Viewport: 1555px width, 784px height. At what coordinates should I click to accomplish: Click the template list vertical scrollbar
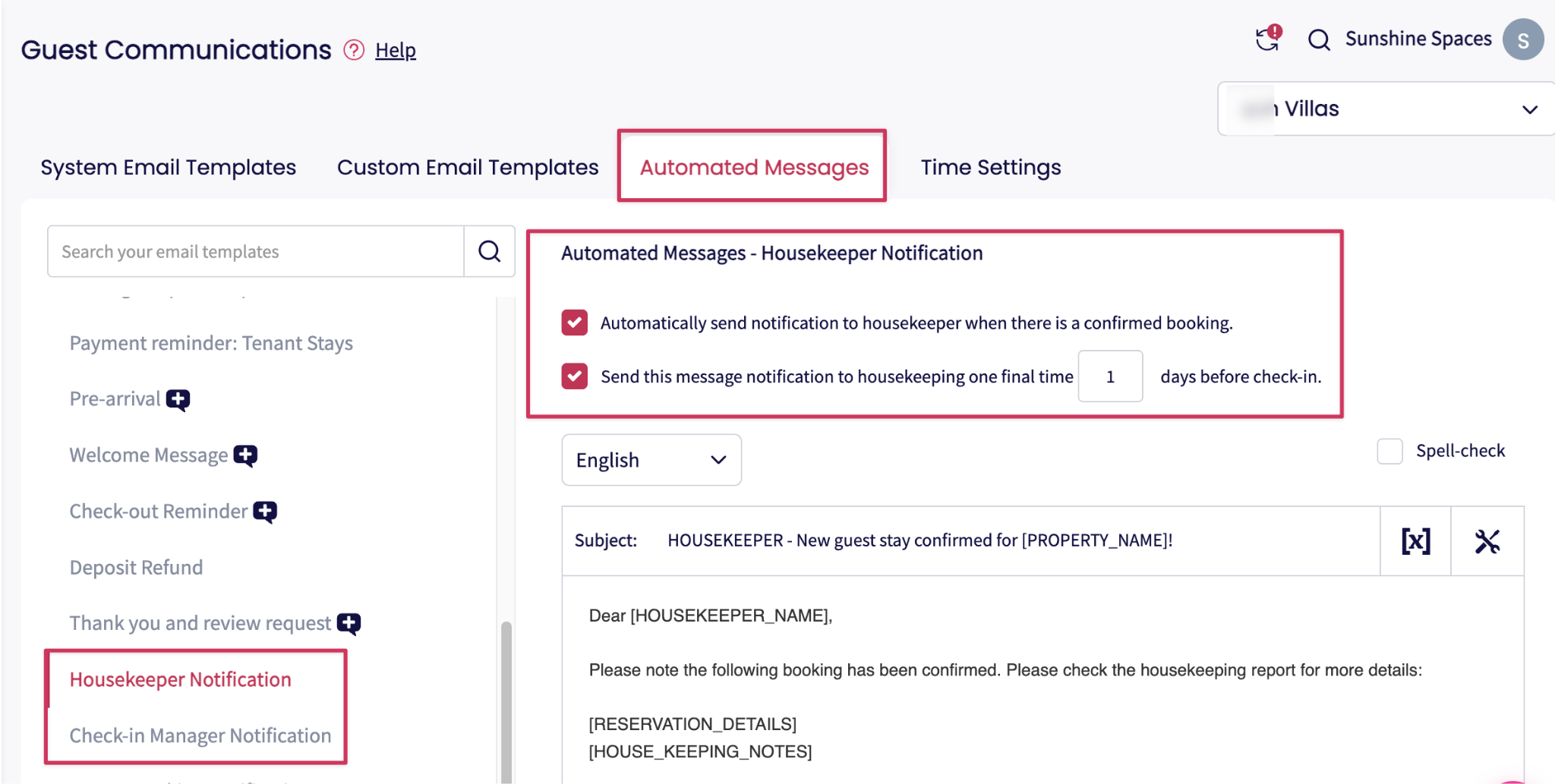pos(506,701)
